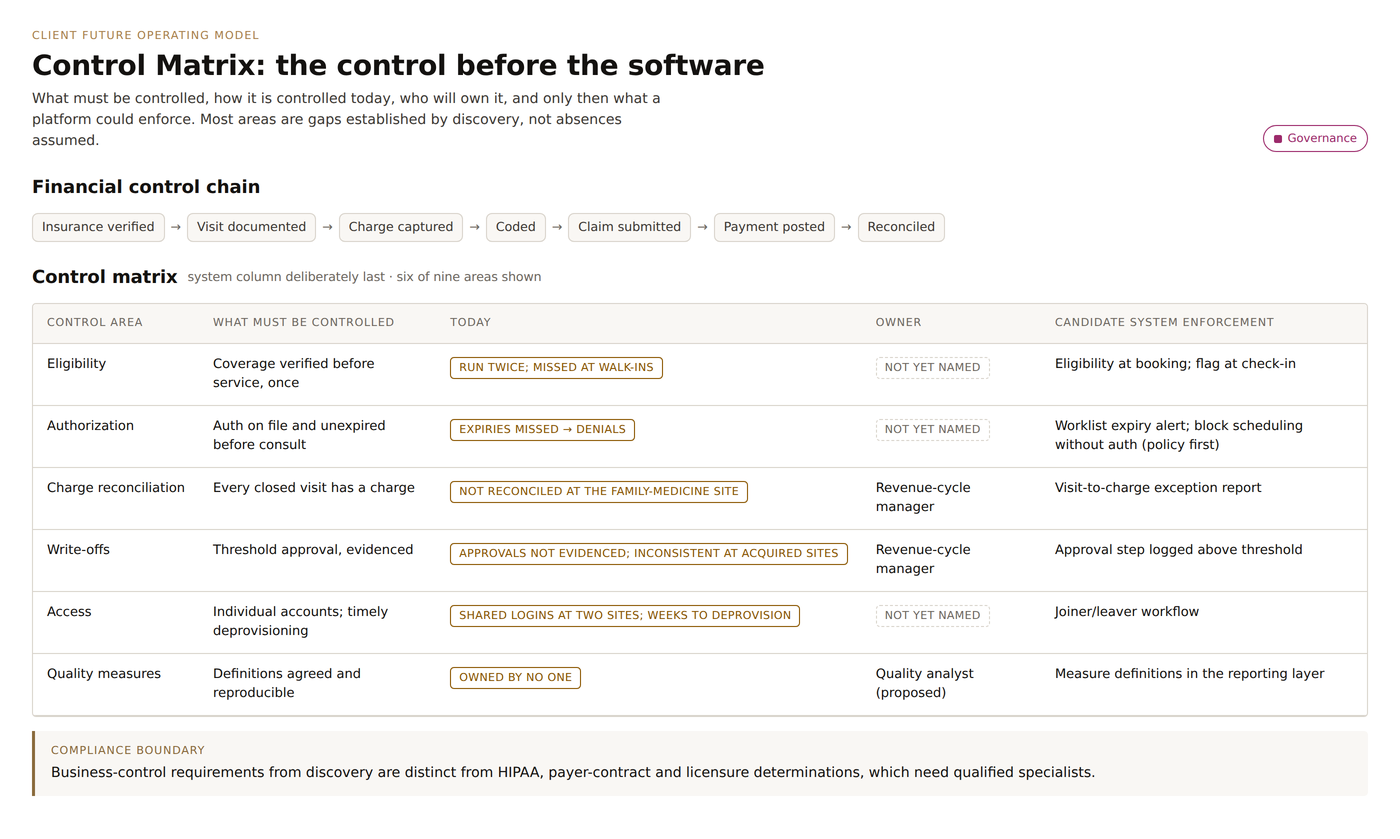Click Revenue-cycle manager in the Write-offs row
This screenshot has width=1400, height=839.
(923, 559)
